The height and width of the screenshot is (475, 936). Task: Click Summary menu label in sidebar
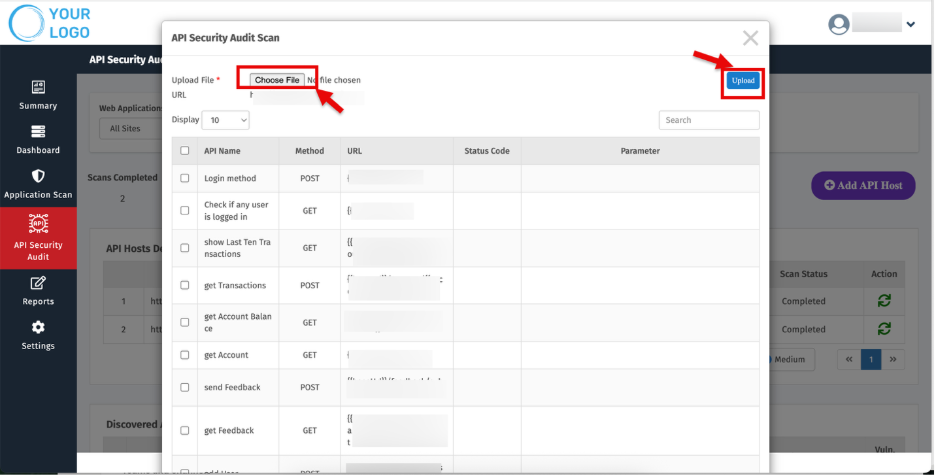point(38,106)
